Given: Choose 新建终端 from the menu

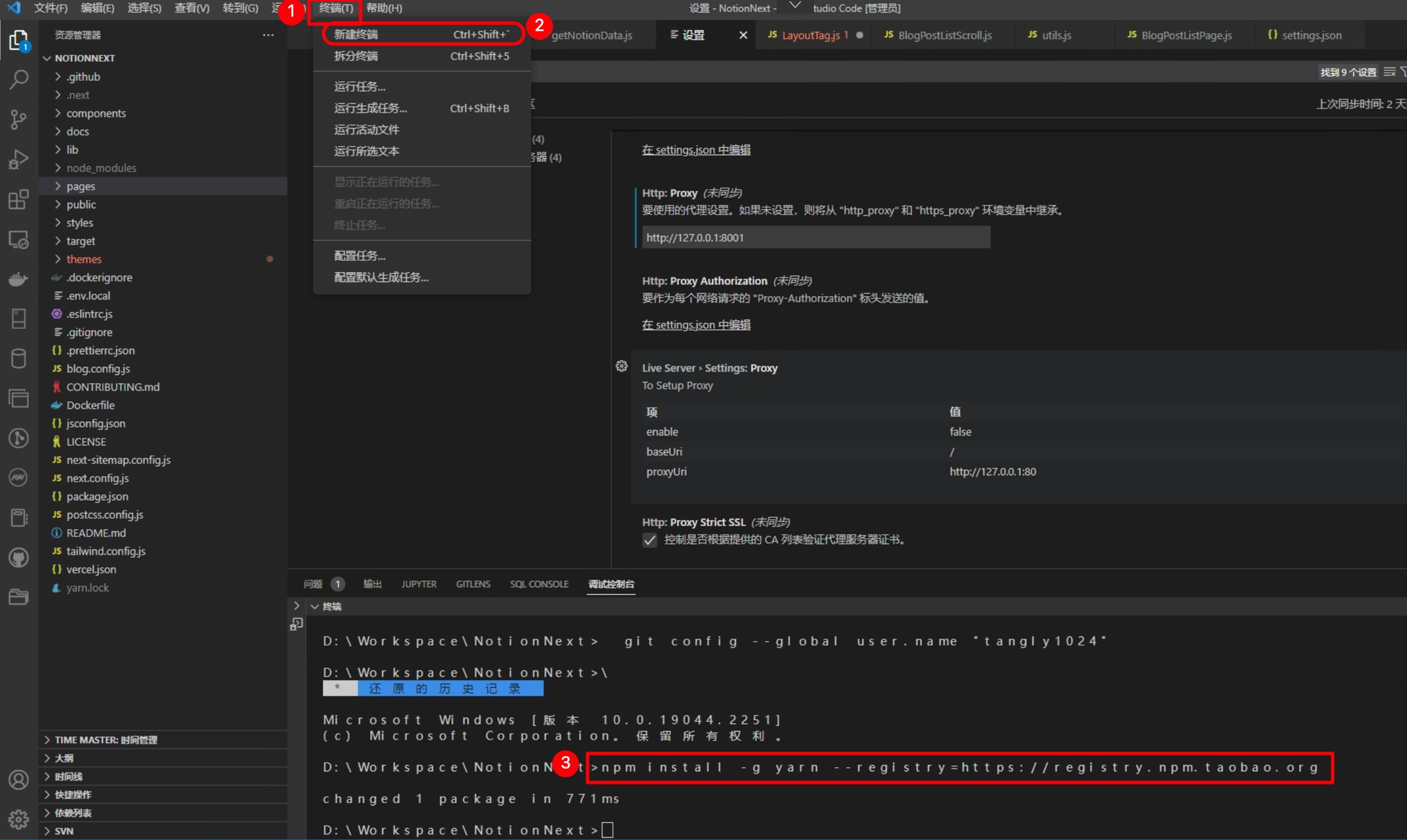Looking at the screenshot, I should [421, 34].
